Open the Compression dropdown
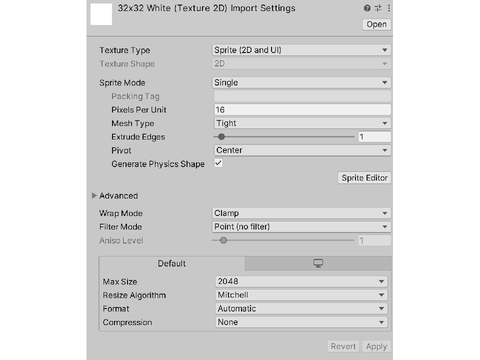This screenshot has width=480, height=360. (x=301, y=322)
